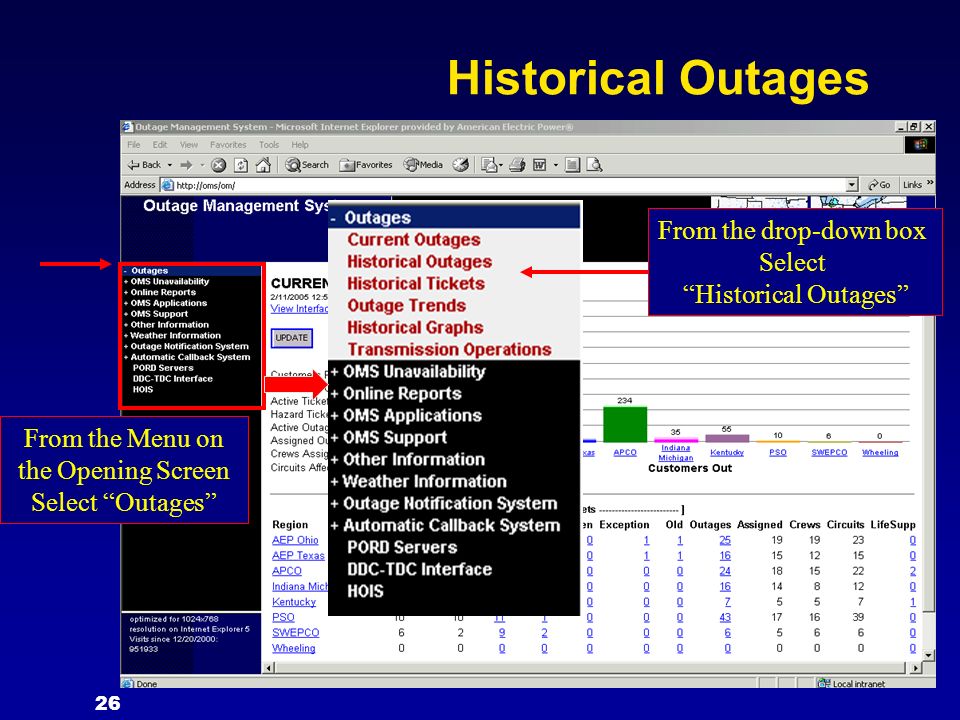Open the Media toolbar button
960x720 pixels.
(x=423, y=165)
